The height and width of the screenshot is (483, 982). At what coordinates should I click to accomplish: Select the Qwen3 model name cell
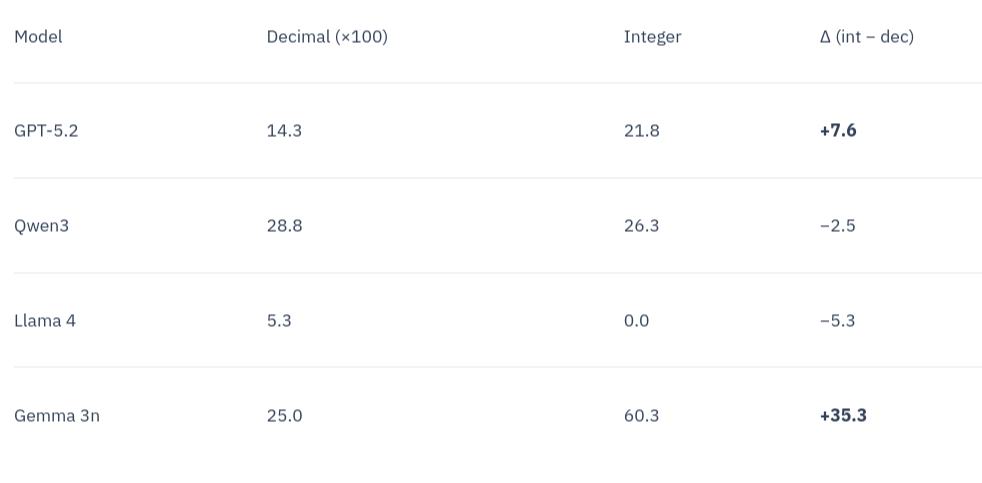(41, 226)
